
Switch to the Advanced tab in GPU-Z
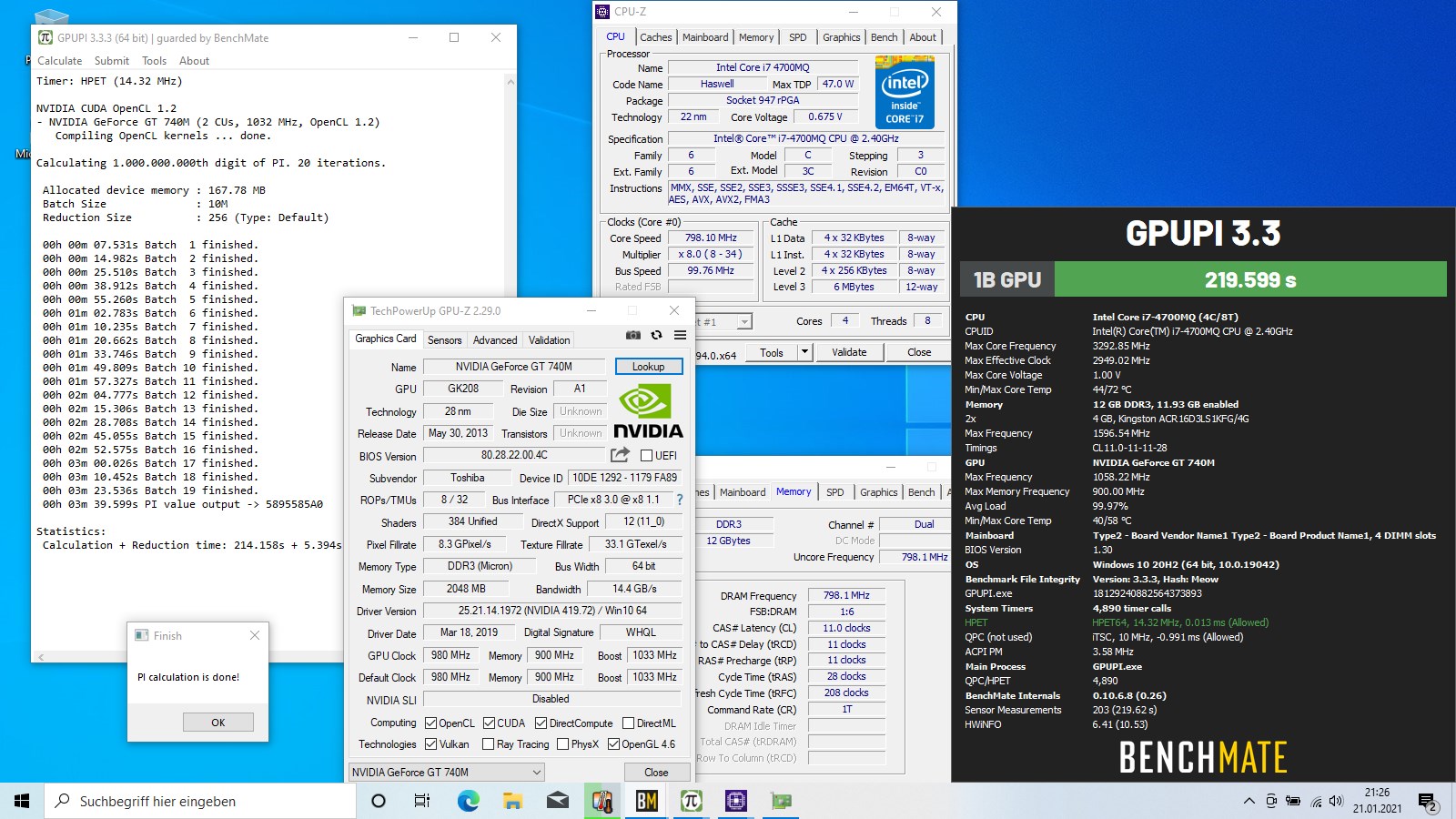click(x=495, y=339)
